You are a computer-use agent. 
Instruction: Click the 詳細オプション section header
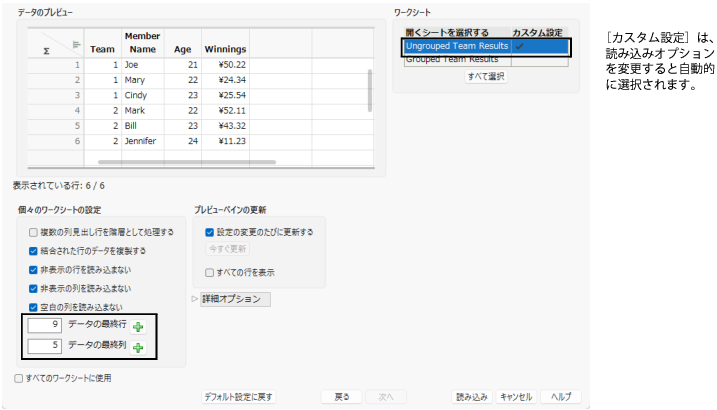click(x=235, y=299)
